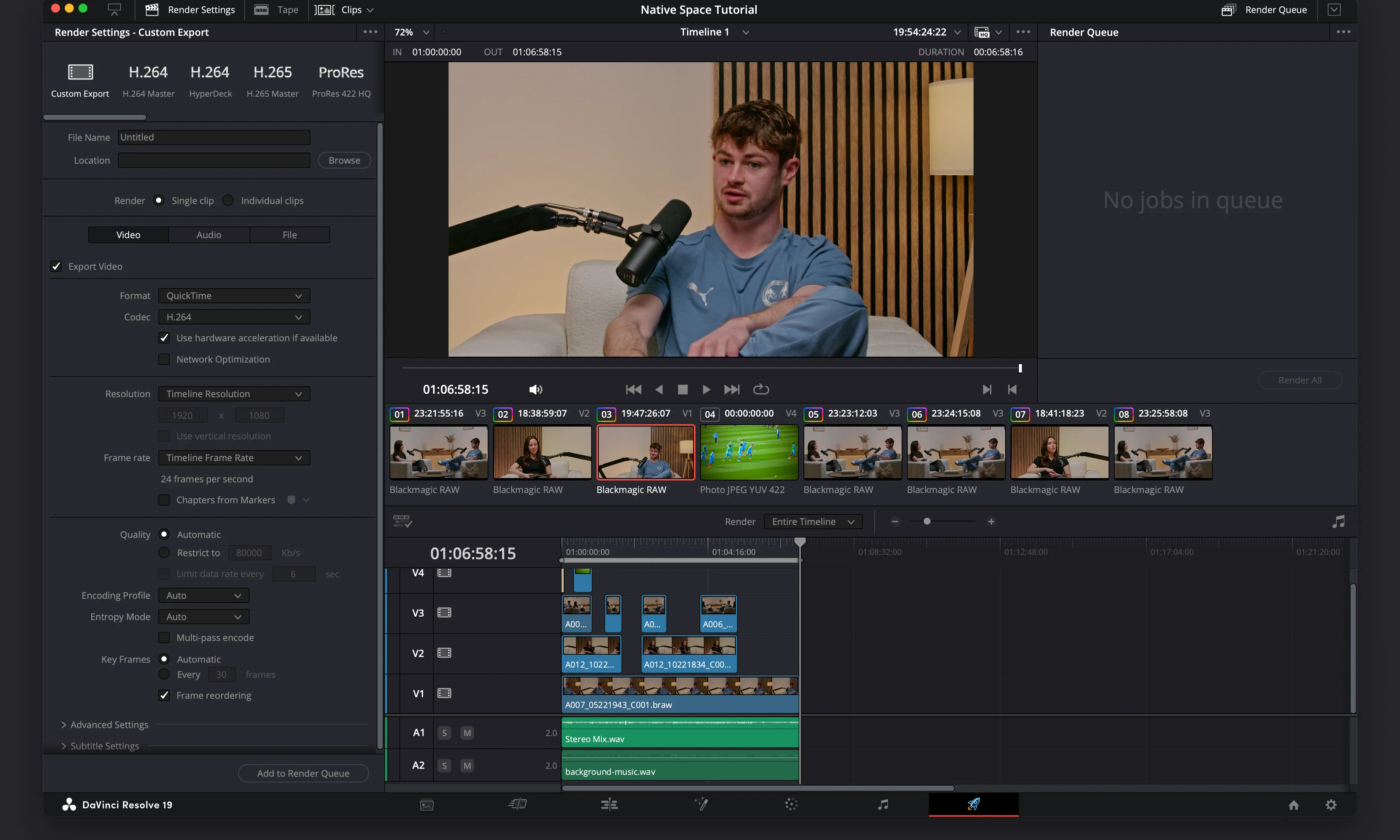1400x840 pixels.
Task: Click the timeline zoom slider handle
Action: point(926,521)
